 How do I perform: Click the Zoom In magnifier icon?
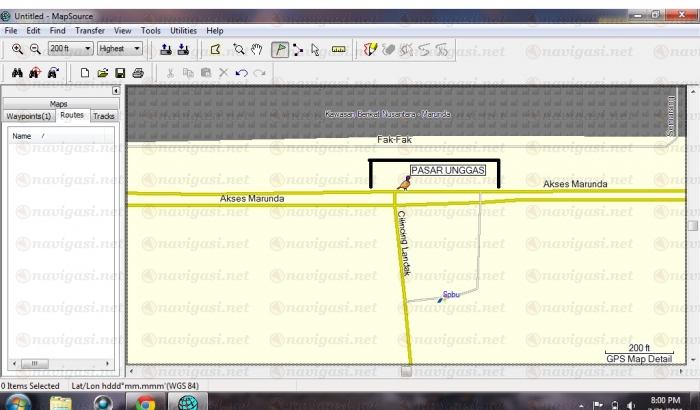coord(17,48)
